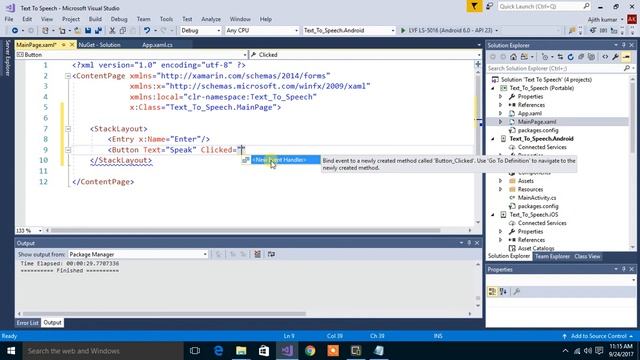
Task: Click the Save All toolbar icon
Action: [x=98, y=31]
